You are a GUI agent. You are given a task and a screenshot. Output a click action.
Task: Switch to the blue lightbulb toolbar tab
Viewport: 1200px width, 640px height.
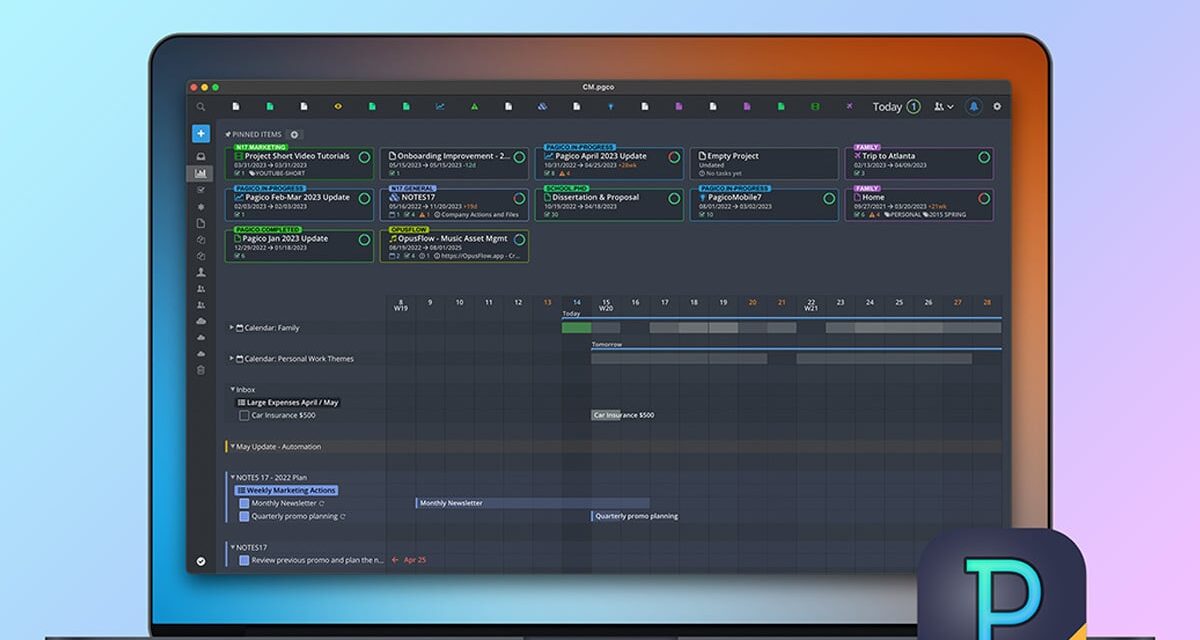(610, 106)
